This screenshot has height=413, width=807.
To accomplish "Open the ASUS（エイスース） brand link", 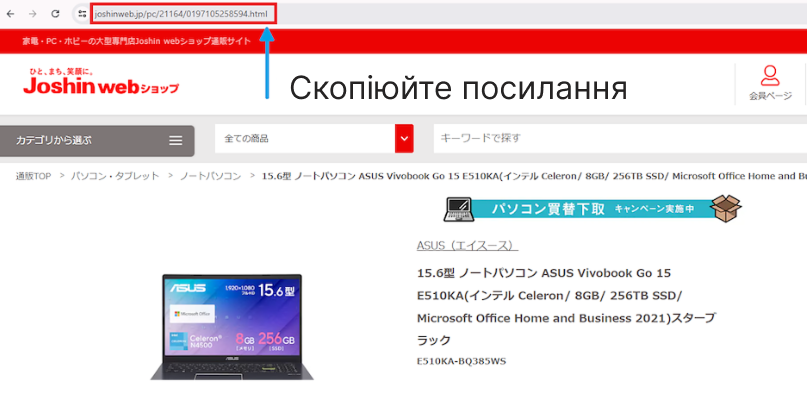I will (467, 246).
